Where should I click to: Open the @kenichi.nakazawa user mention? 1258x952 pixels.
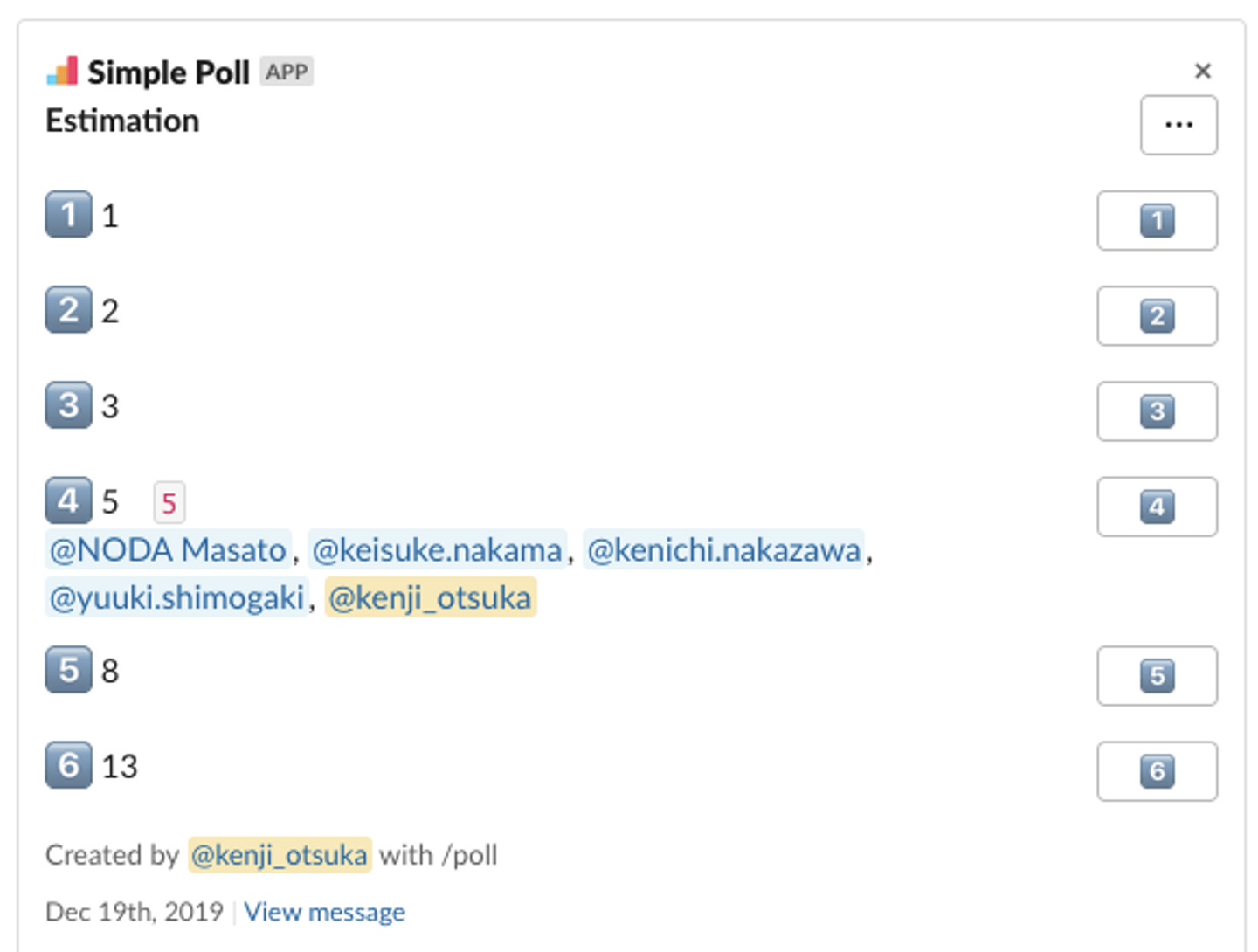[723, 550]
